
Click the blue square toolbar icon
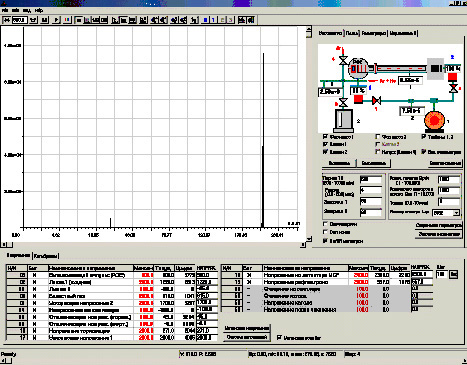click(205, 20)
